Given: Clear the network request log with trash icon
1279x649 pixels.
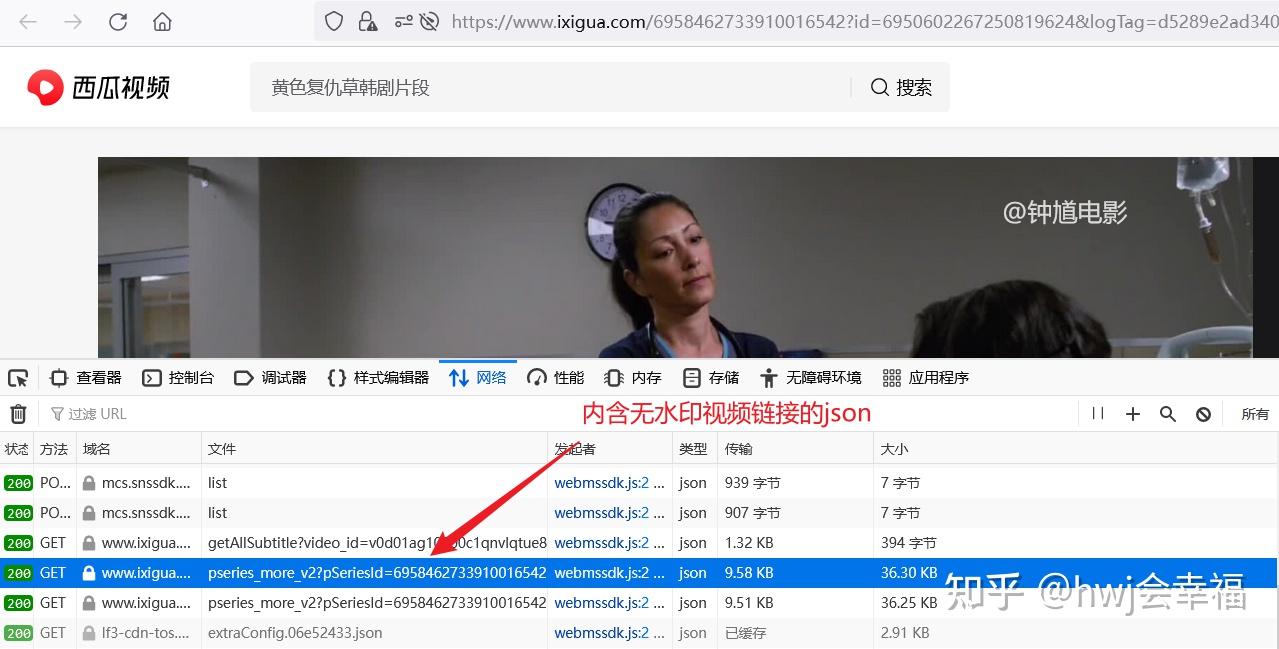Looking at the screenshot, I should point(17,413).
